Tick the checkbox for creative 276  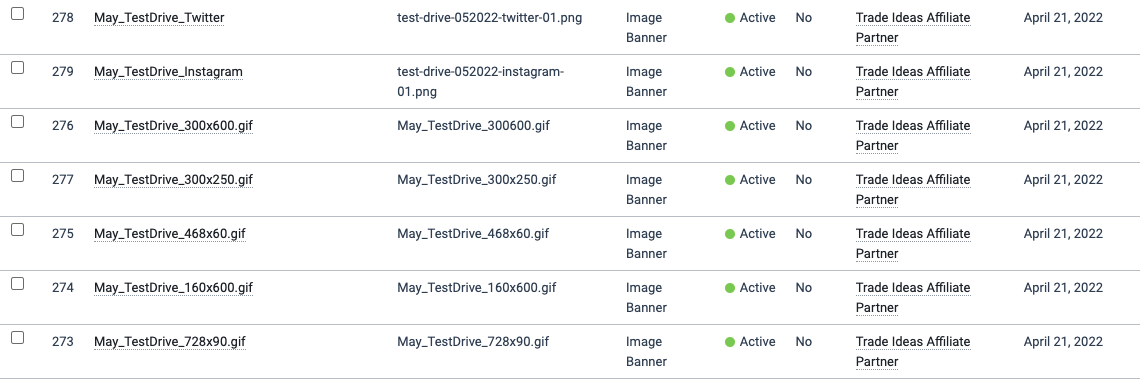pyautogui.click(x=17, y=121)
